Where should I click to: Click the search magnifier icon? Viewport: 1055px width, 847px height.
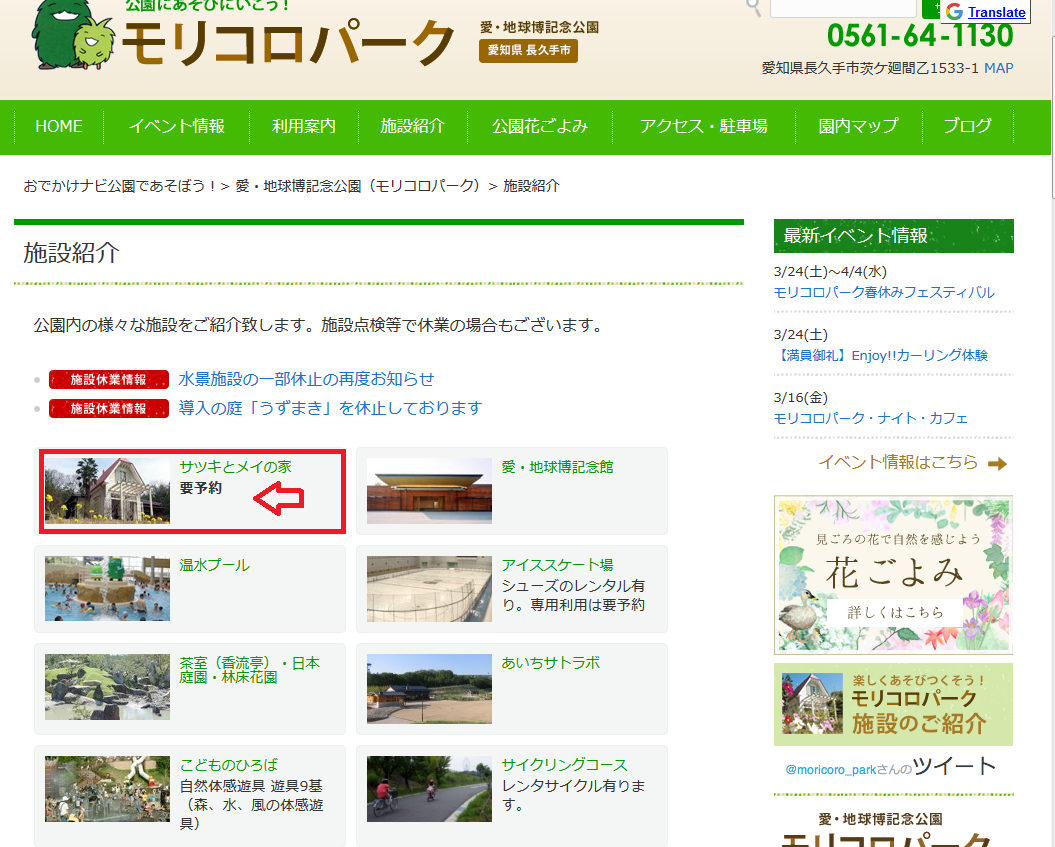(754, 7)
